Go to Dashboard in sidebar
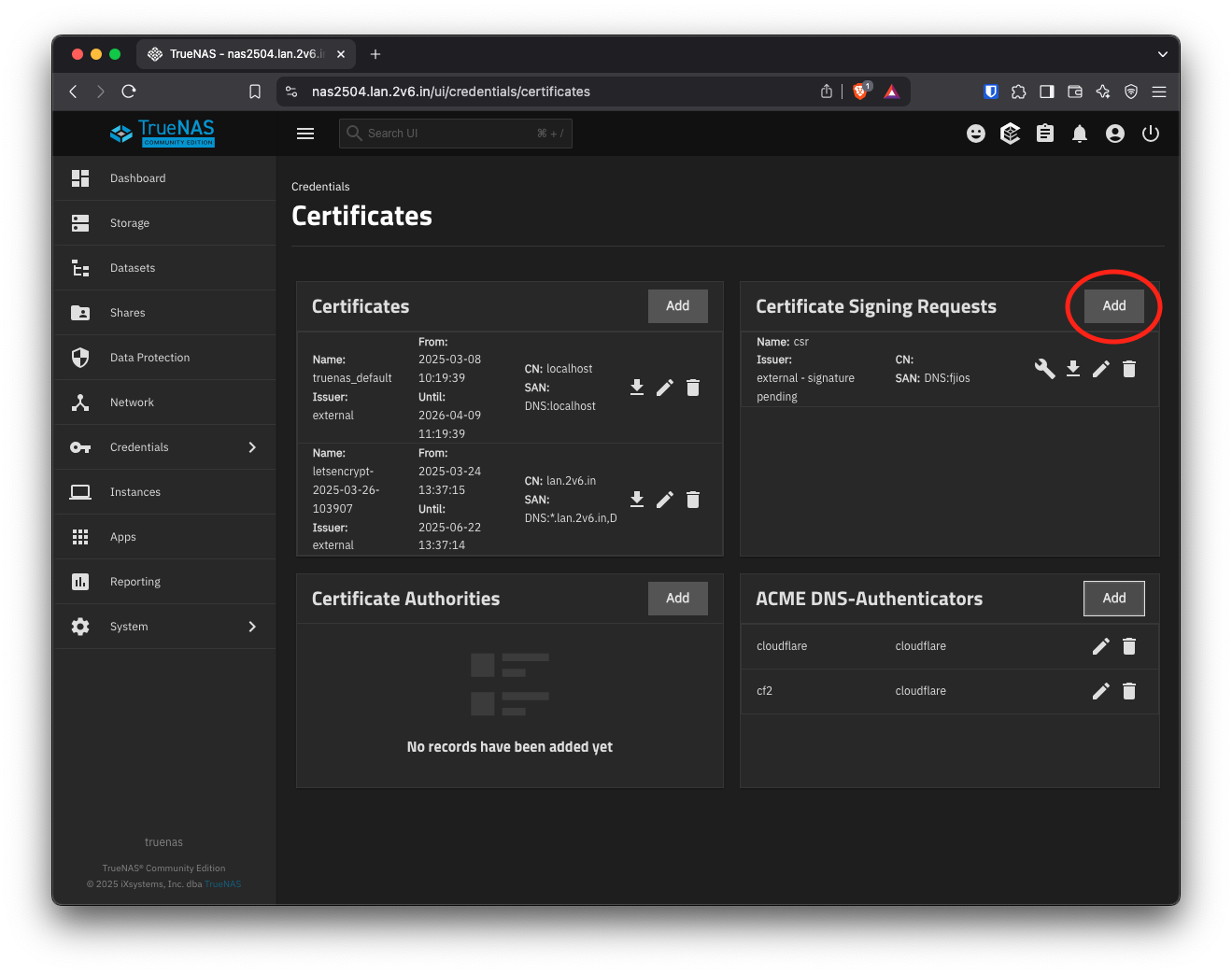Image resolution: width=1232 pixels, height=974 pixels. point(164,178)
